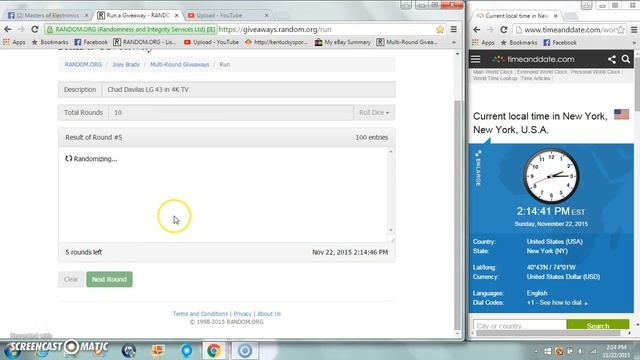
Task: Open the Facebook bookmark in left window
Action: pos(91,42)
